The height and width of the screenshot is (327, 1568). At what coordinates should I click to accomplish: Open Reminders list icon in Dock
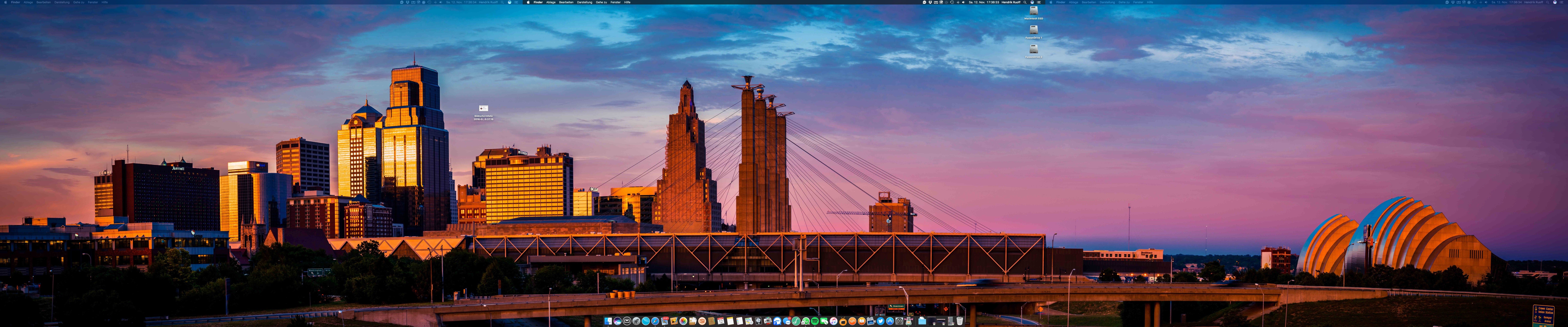(x=739, y=321)
